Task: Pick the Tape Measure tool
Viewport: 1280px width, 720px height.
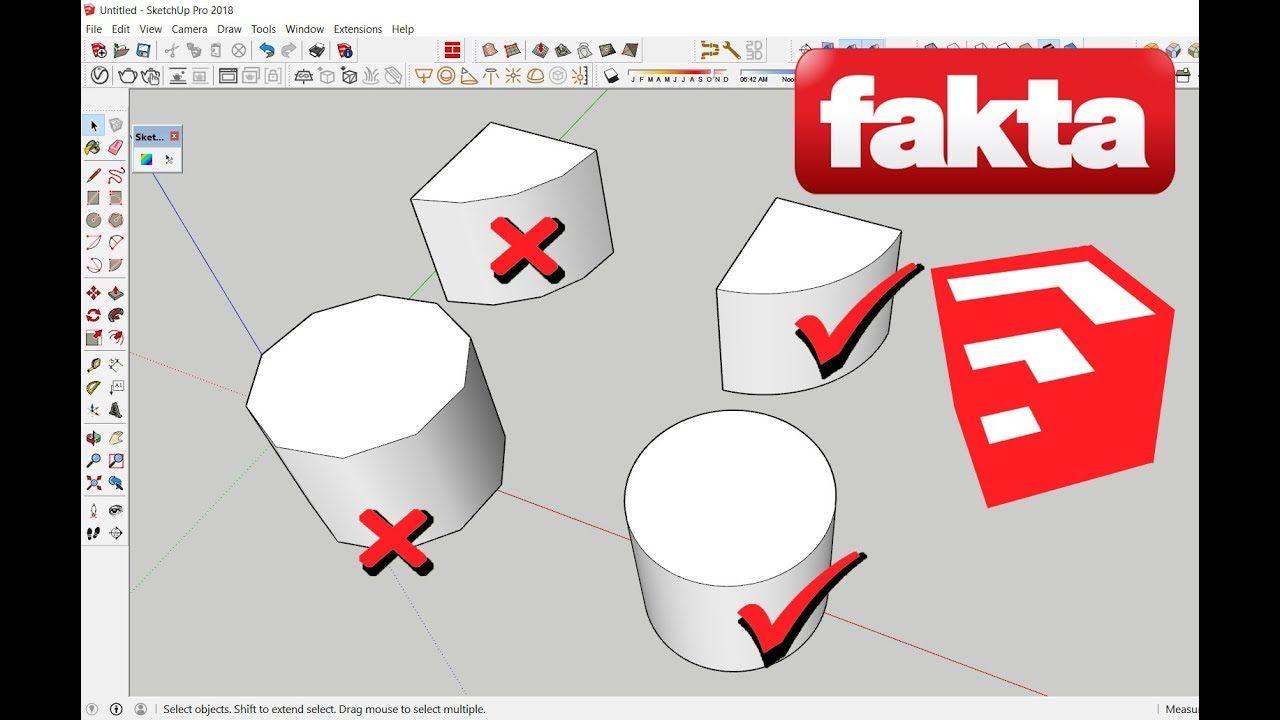Action: 94,366
